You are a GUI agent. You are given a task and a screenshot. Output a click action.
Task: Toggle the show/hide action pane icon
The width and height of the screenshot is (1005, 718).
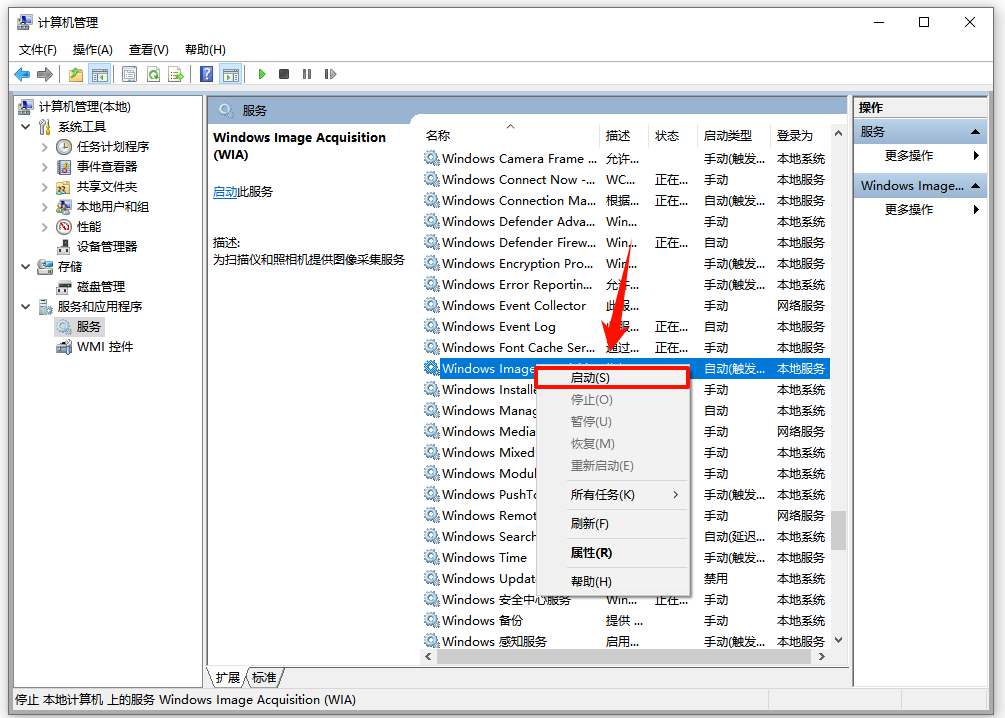click(231, 74)
